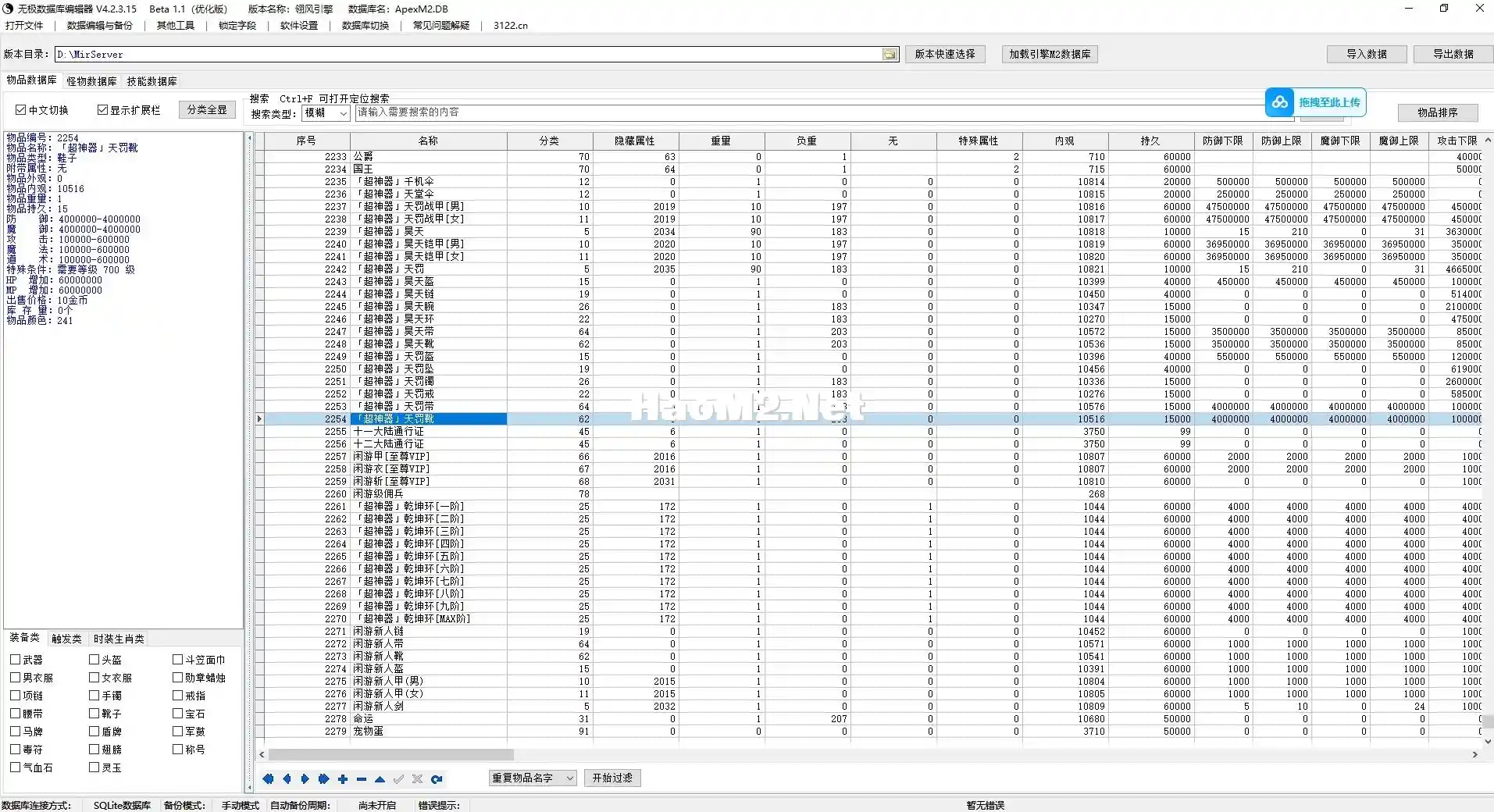Click the 版本快速选择 button
Viewport: 1494px width, 812px height.
point(945,54)
